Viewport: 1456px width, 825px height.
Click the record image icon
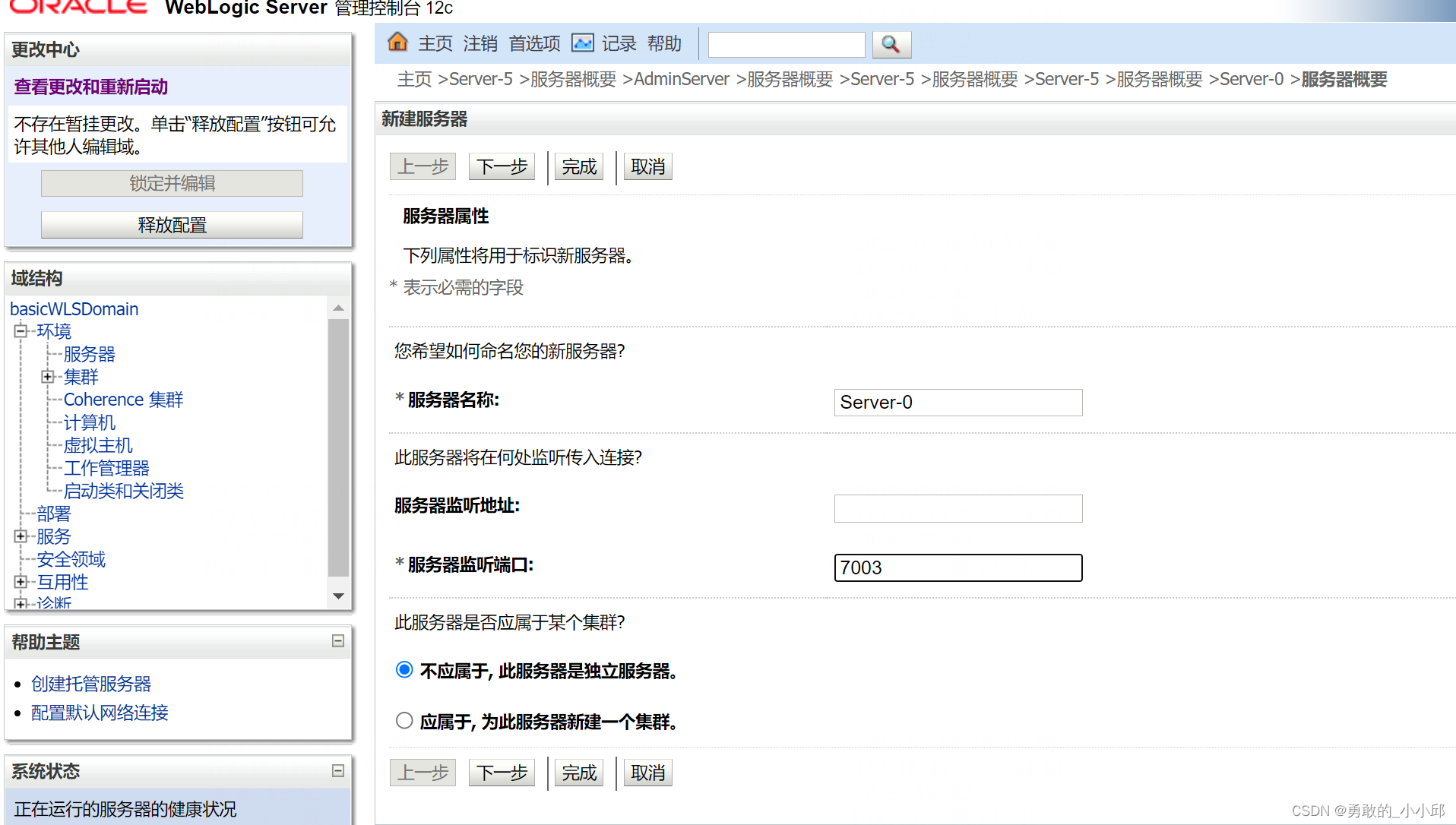tap(583, 43)
